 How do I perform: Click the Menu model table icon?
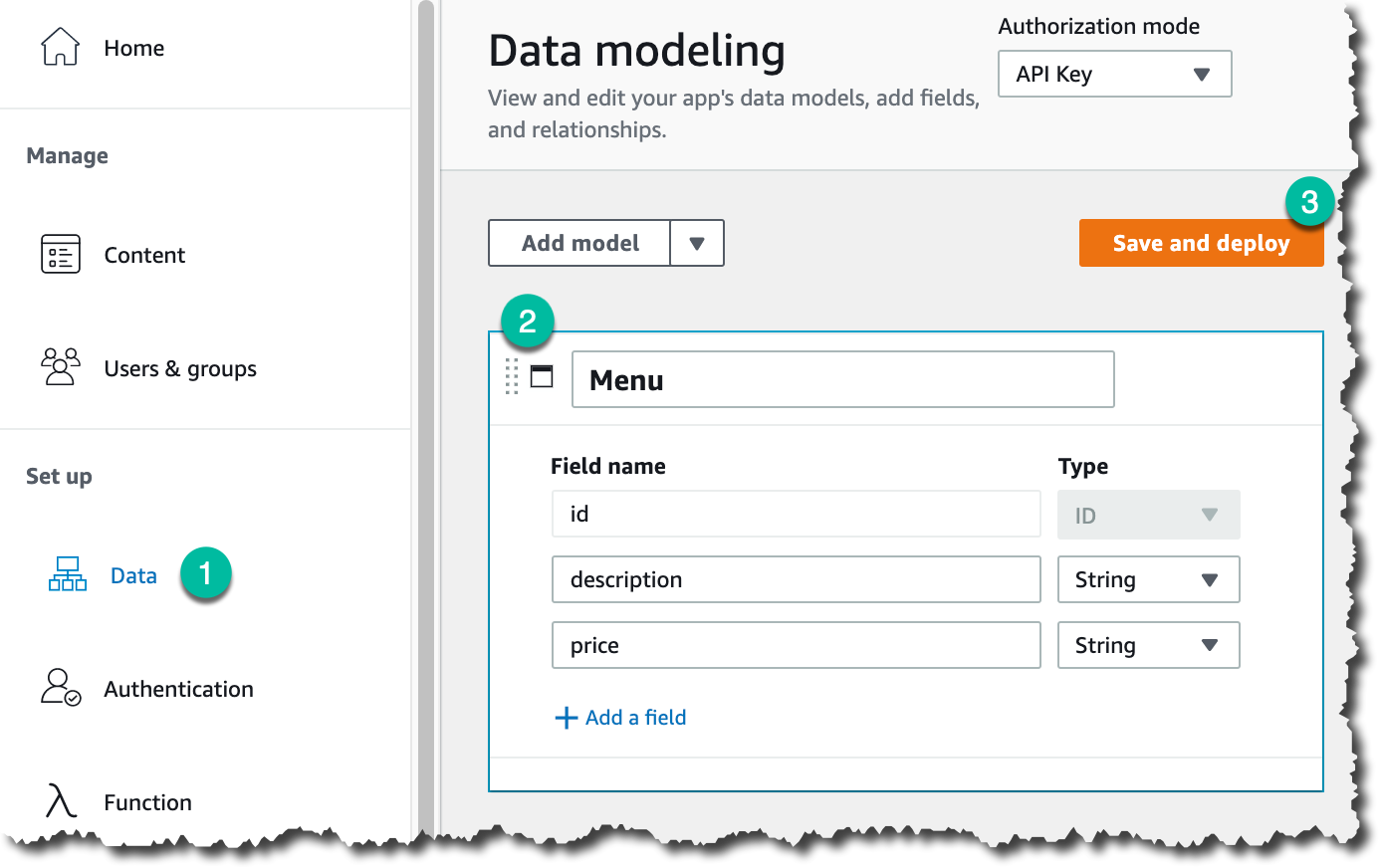[x=542, y=376]
